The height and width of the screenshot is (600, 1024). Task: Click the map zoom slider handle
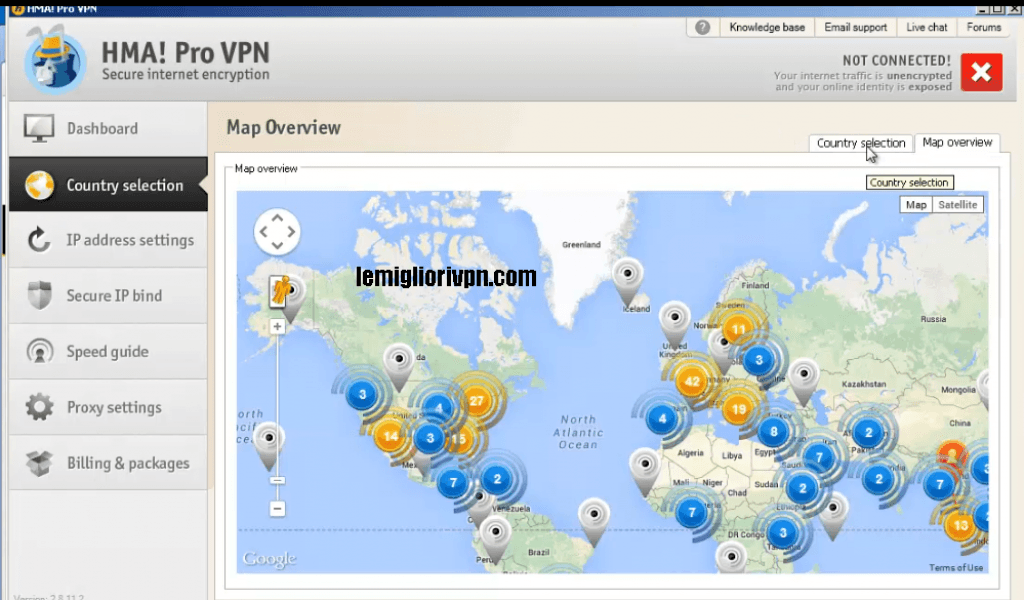(x=277, y=481)
